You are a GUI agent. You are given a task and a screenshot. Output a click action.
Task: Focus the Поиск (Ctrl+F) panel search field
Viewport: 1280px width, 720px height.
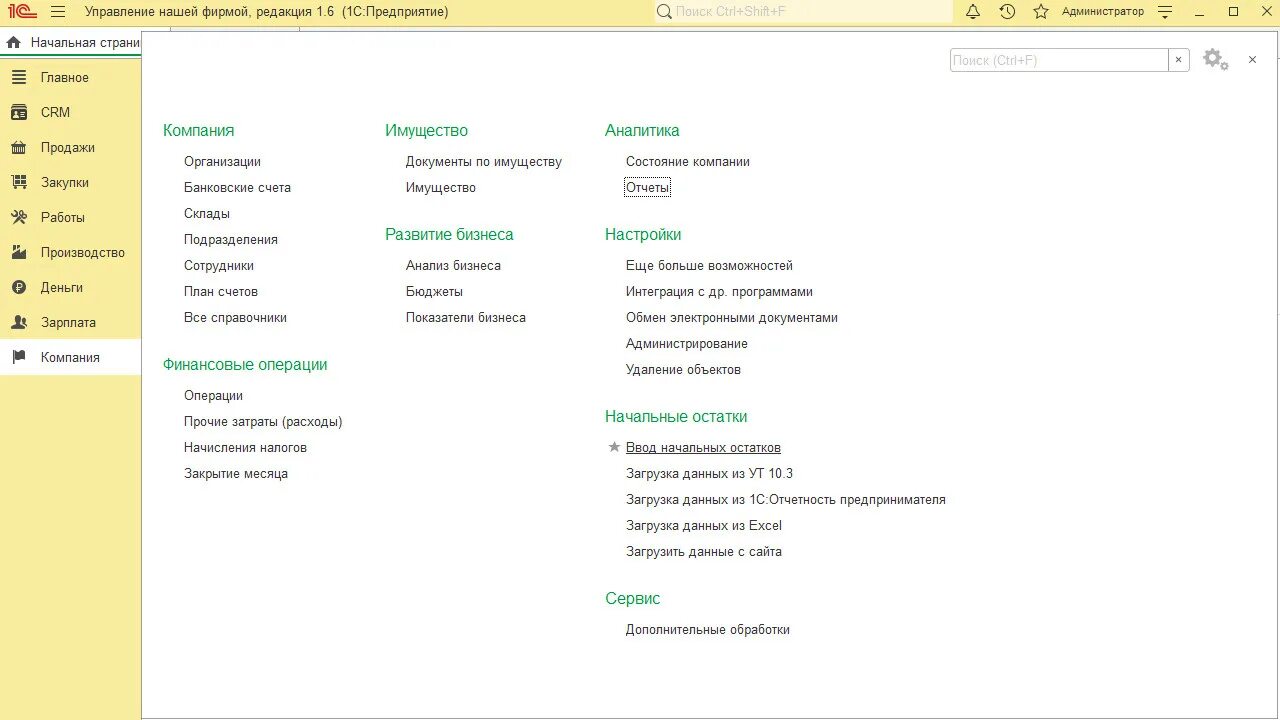pyautogui.click(x=1059, y=60)
